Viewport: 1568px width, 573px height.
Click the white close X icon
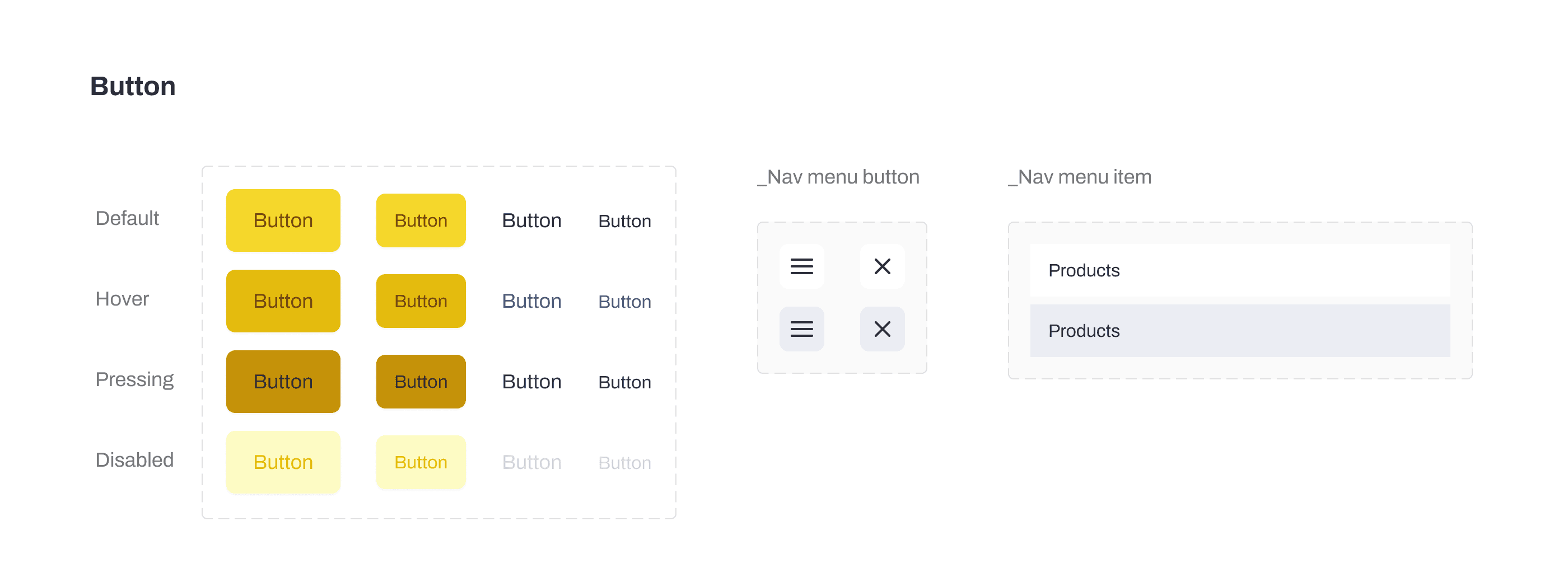pyautogui.click(x=882, y=266)
